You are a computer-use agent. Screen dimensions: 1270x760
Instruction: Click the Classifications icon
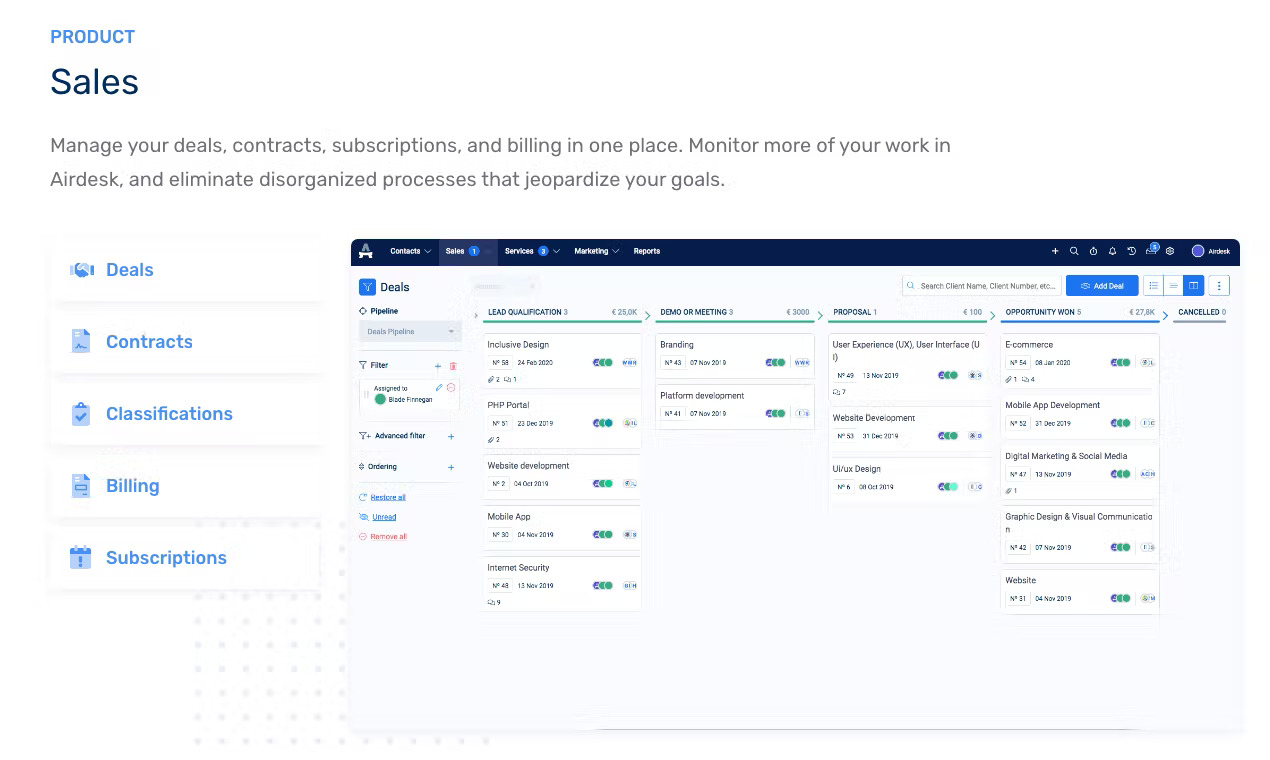click(81, 413)
